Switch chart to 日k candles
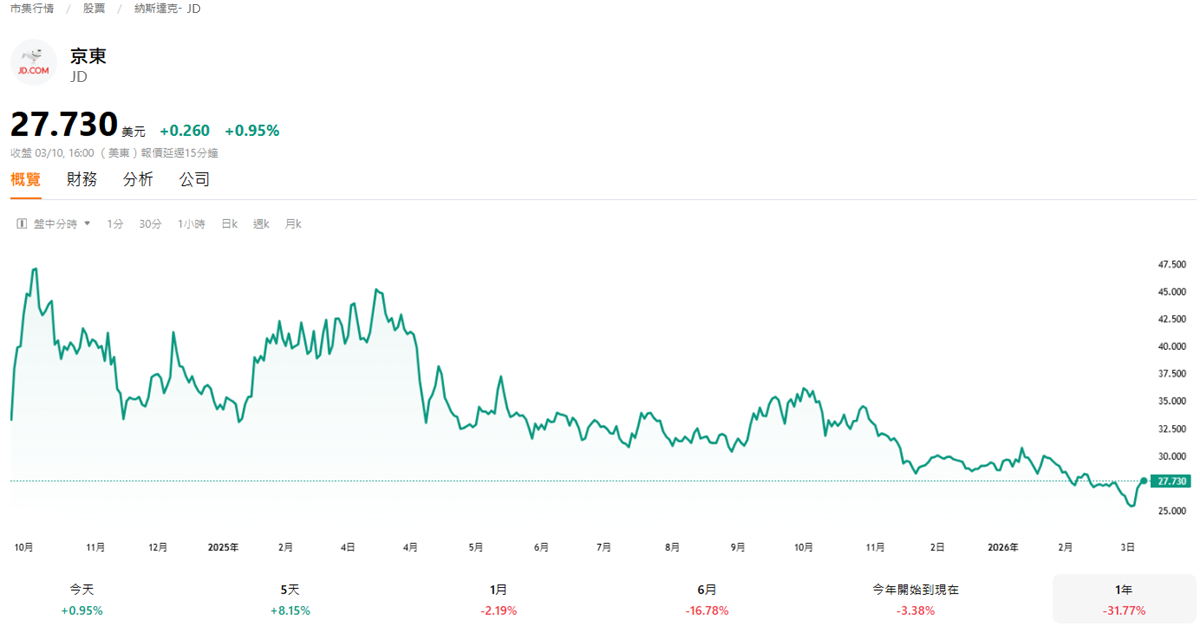The image size is (1200, 626). click(229, 224)
